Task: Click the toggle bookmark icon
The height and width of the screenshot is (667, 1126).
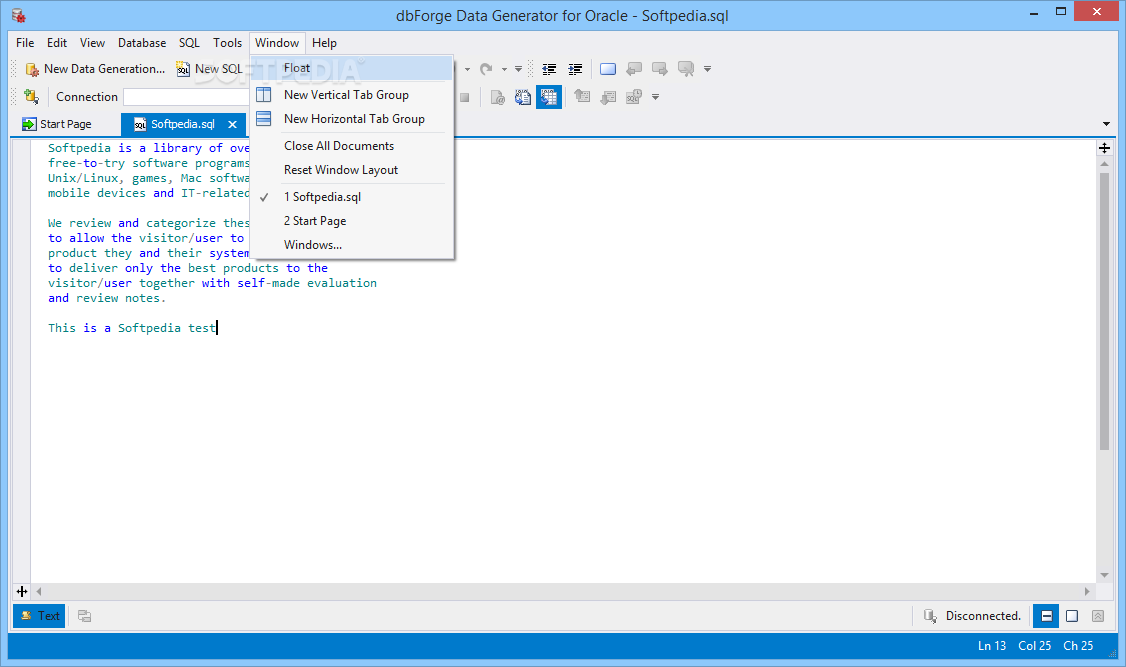Action: tap(608, 69)
